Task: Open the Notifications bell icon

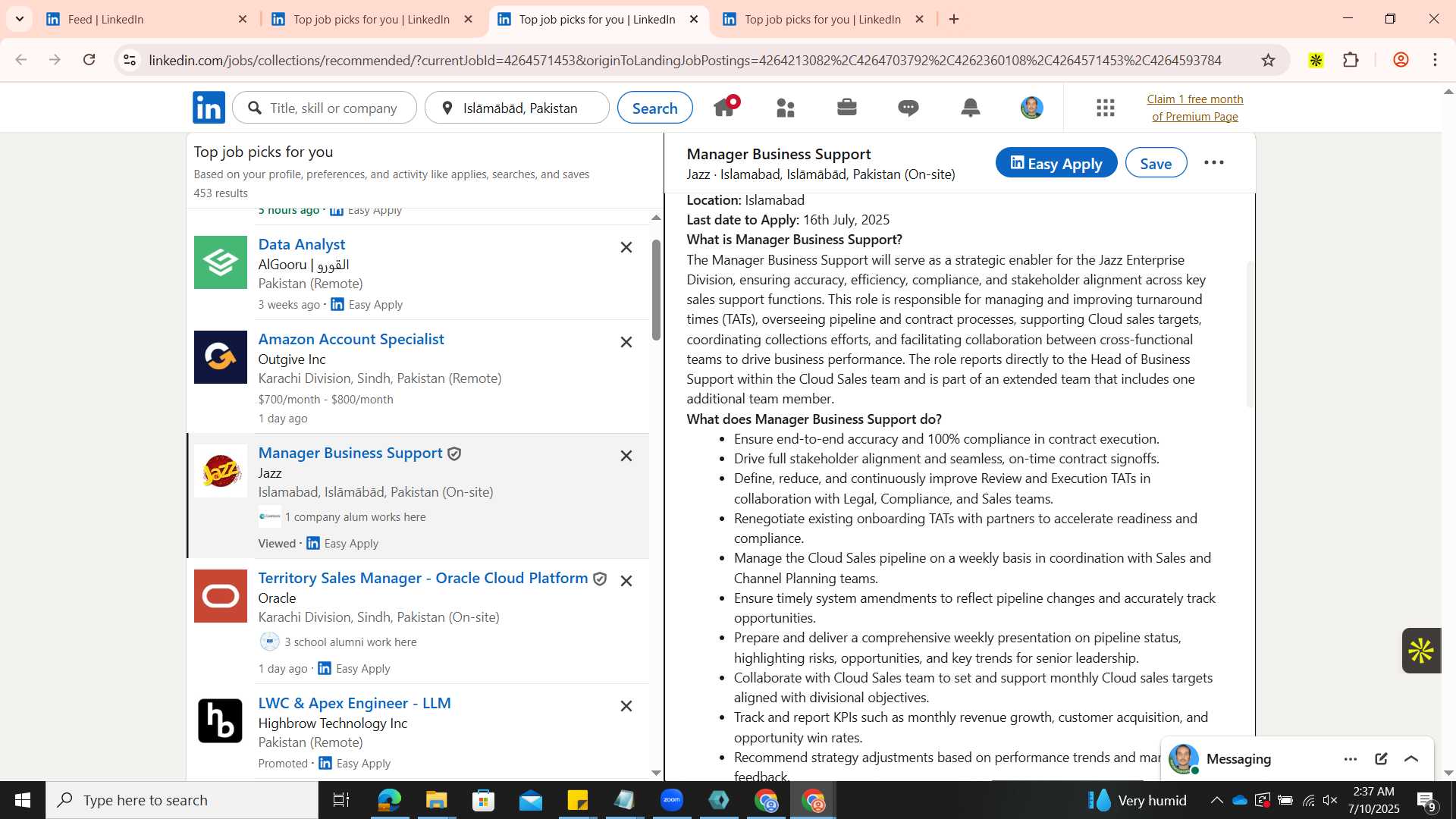Action: tap(970, 108)
